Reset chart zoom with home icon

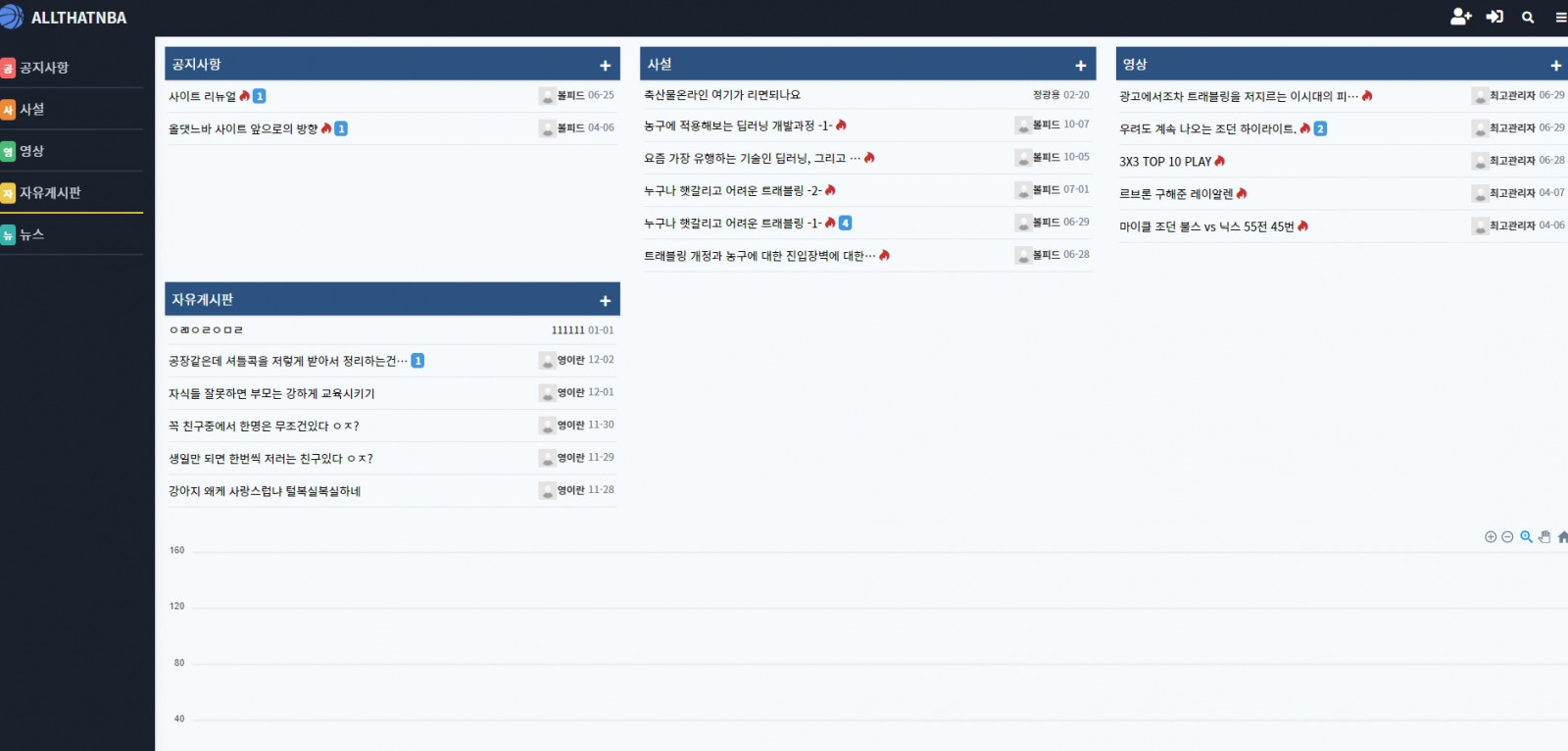click(x=1562, y=537)
